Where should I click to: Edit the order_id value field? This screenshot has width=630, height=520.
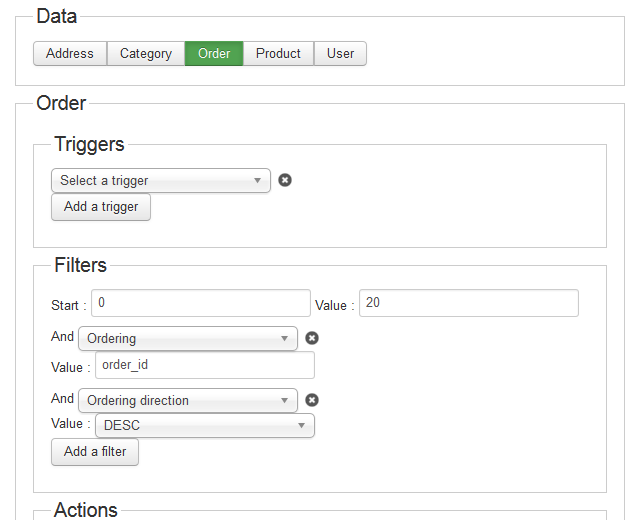click(205, 365)
